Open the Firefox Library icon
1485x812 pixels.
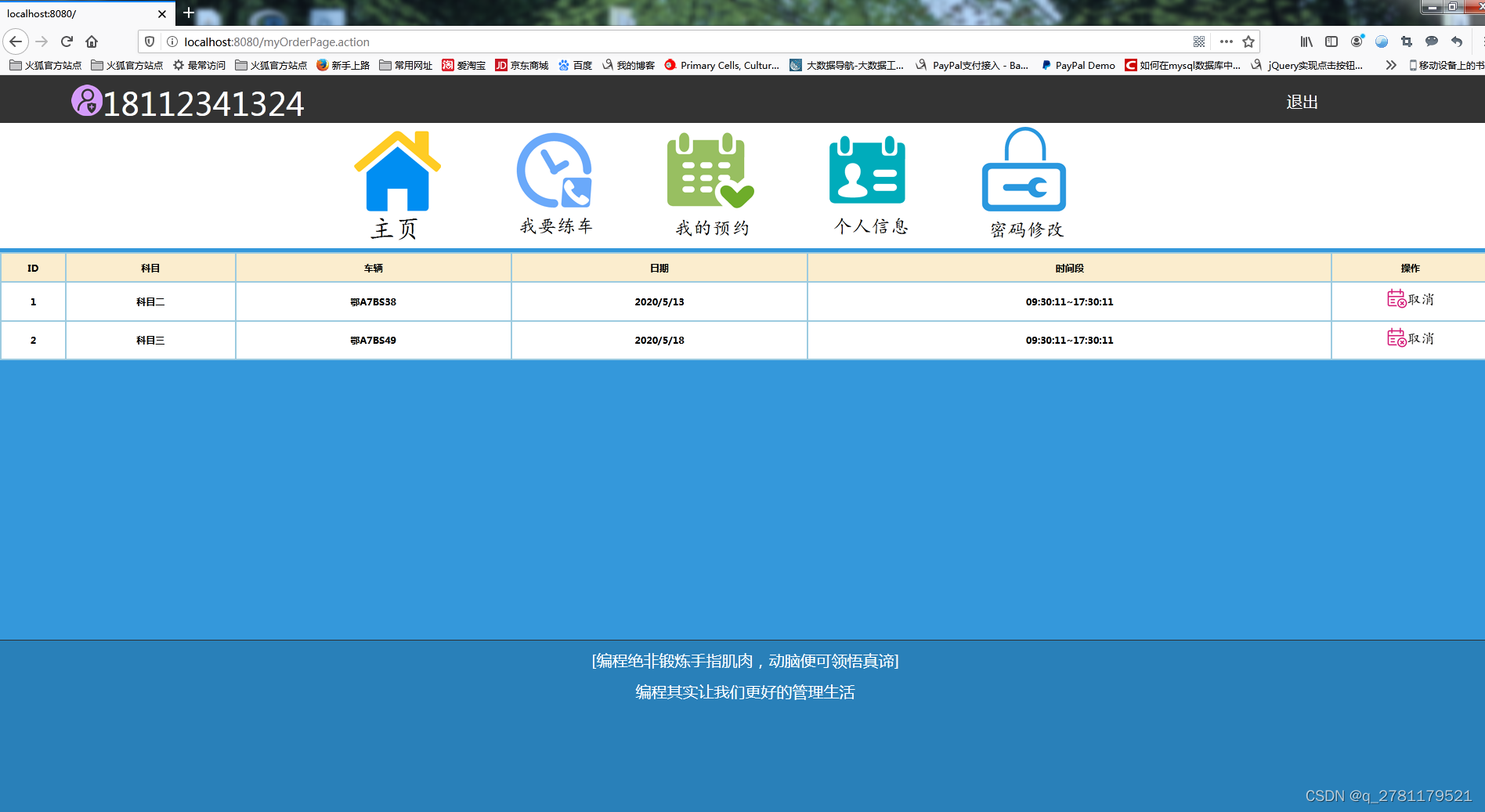[x=1306, y=42]
